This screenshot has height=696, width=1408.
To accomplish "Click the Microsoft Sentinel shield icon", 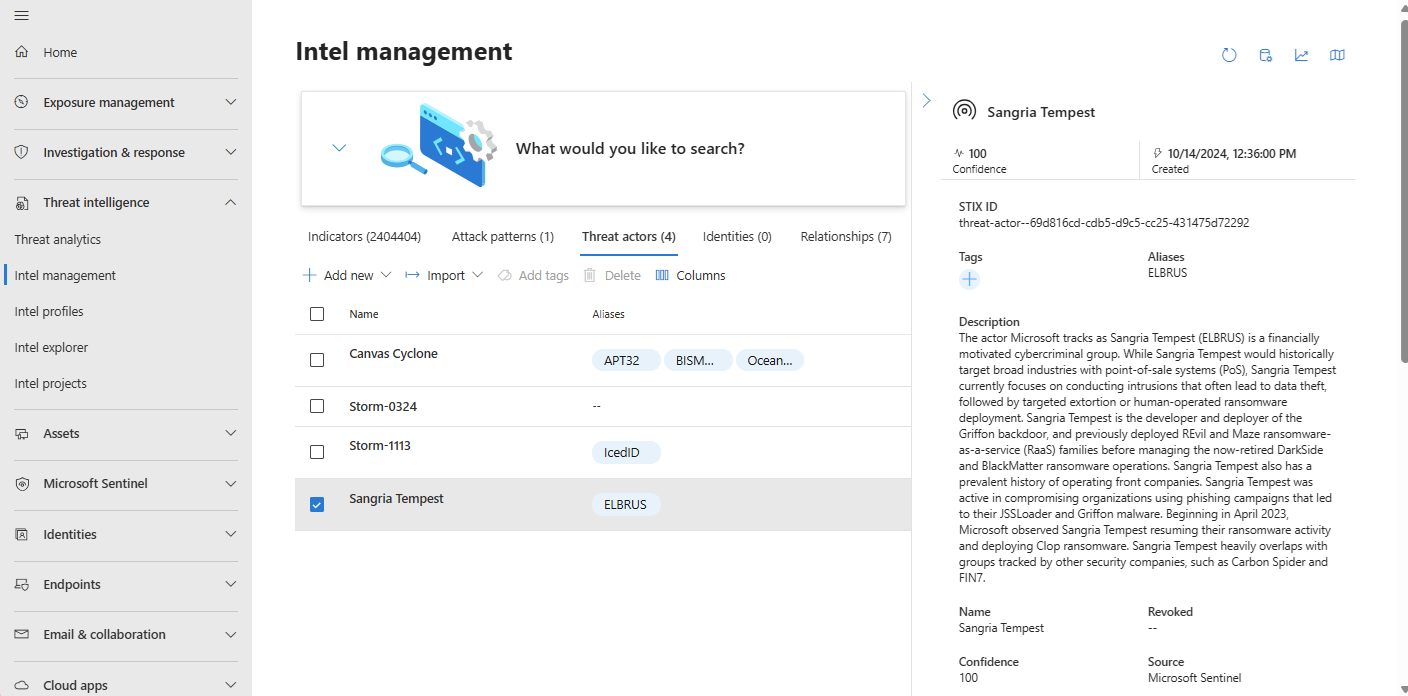I will [x=22, y=484].
